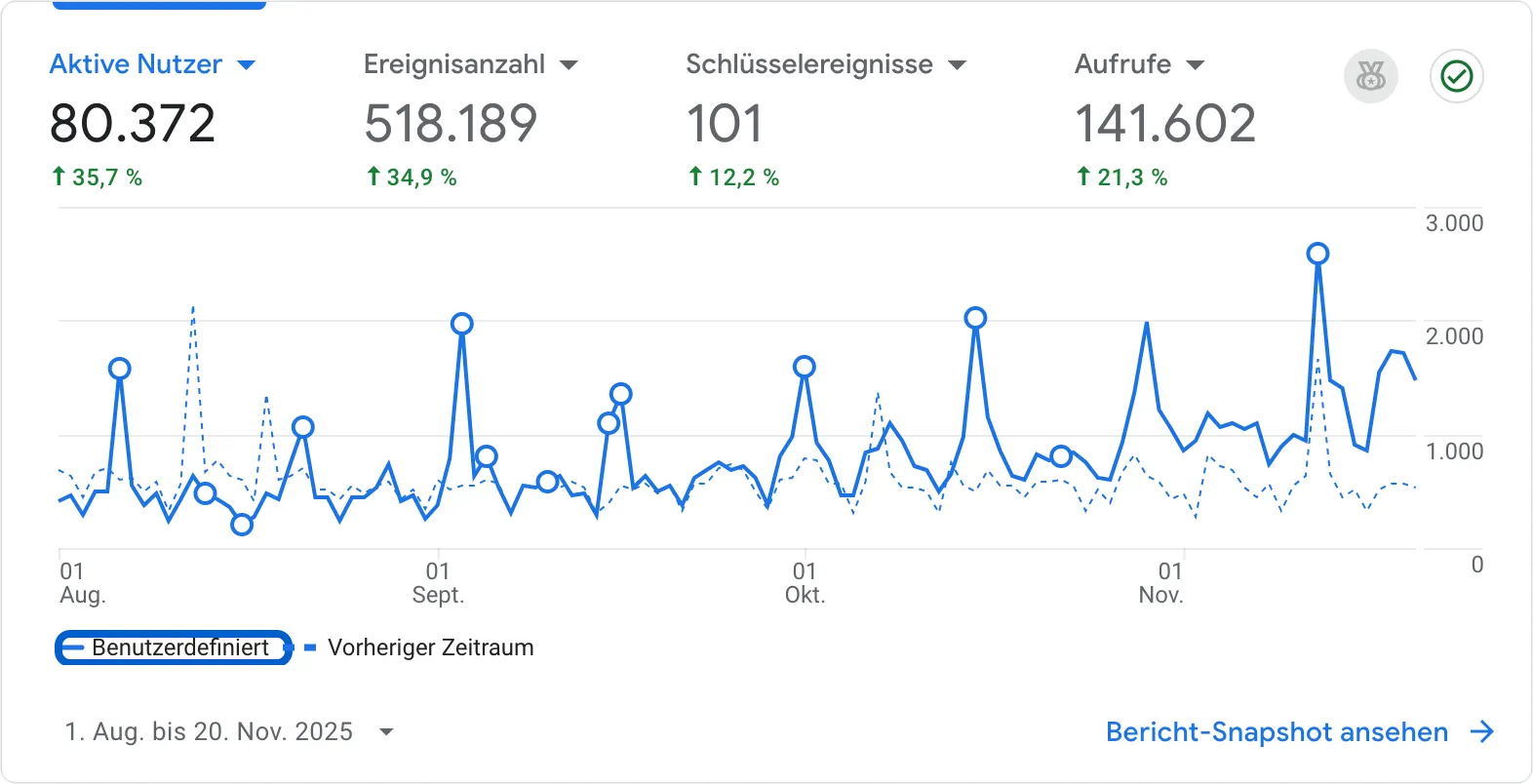This screenshot has height=784, width=1533.
Task: Click the arrow icon beside Bericht-Snapshot ansehen
Action: pyautogui.click(x=1482, y=731)
